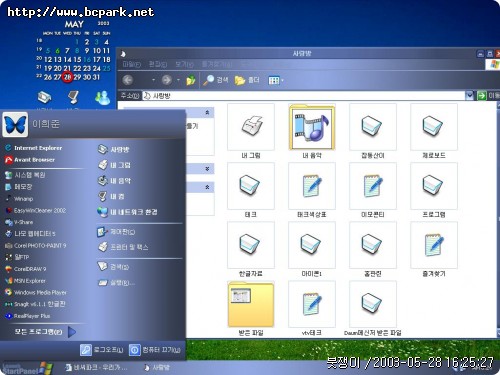The width and height of the screenshot is (500, 375).
Task: Start Winamp from the start menu
Action: pos(19,199)
